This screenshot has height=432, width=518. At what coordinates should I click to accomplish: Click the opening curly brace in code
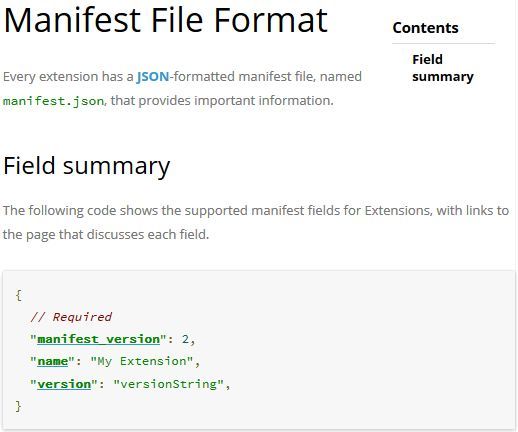pos(19,295)
